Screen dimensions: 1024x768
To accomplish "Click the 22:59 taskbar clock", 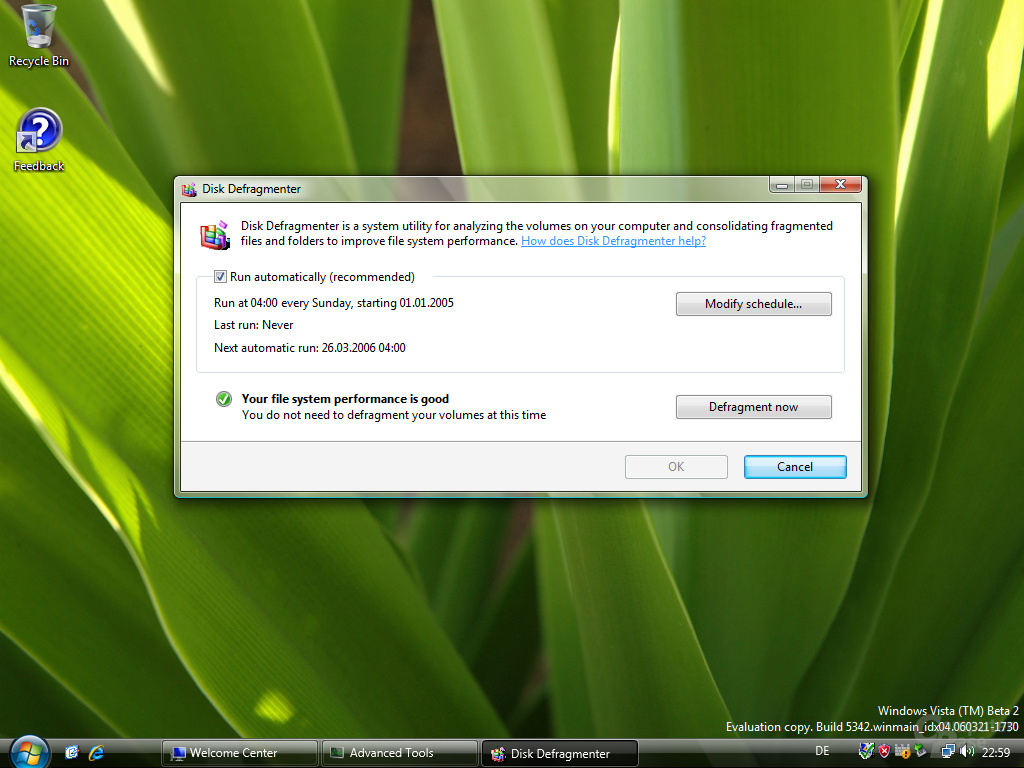I will click(996, 752).
